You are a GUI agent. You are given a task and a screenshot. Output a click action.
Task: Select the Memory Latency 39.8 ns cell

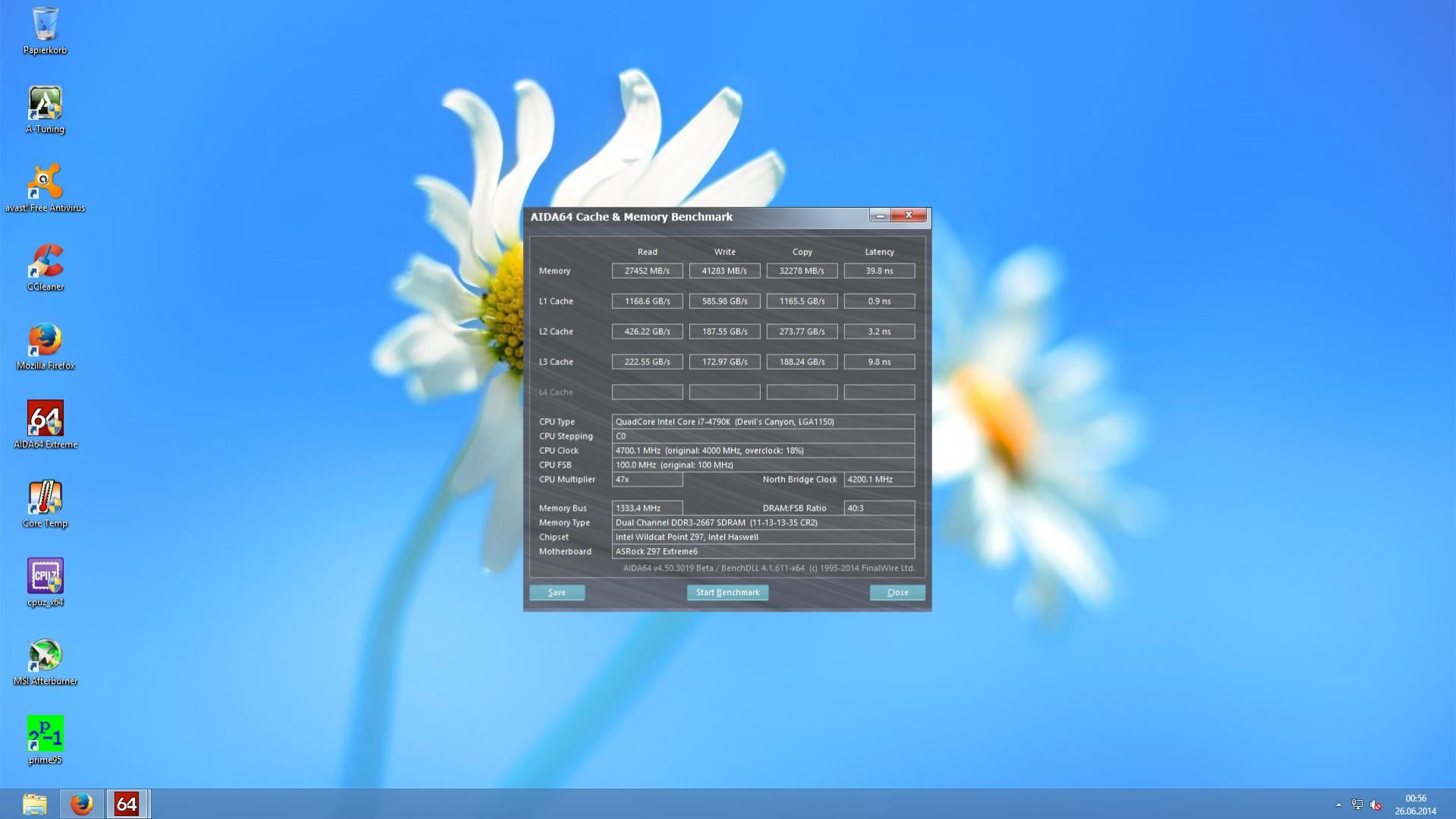(x=879, y=271)
